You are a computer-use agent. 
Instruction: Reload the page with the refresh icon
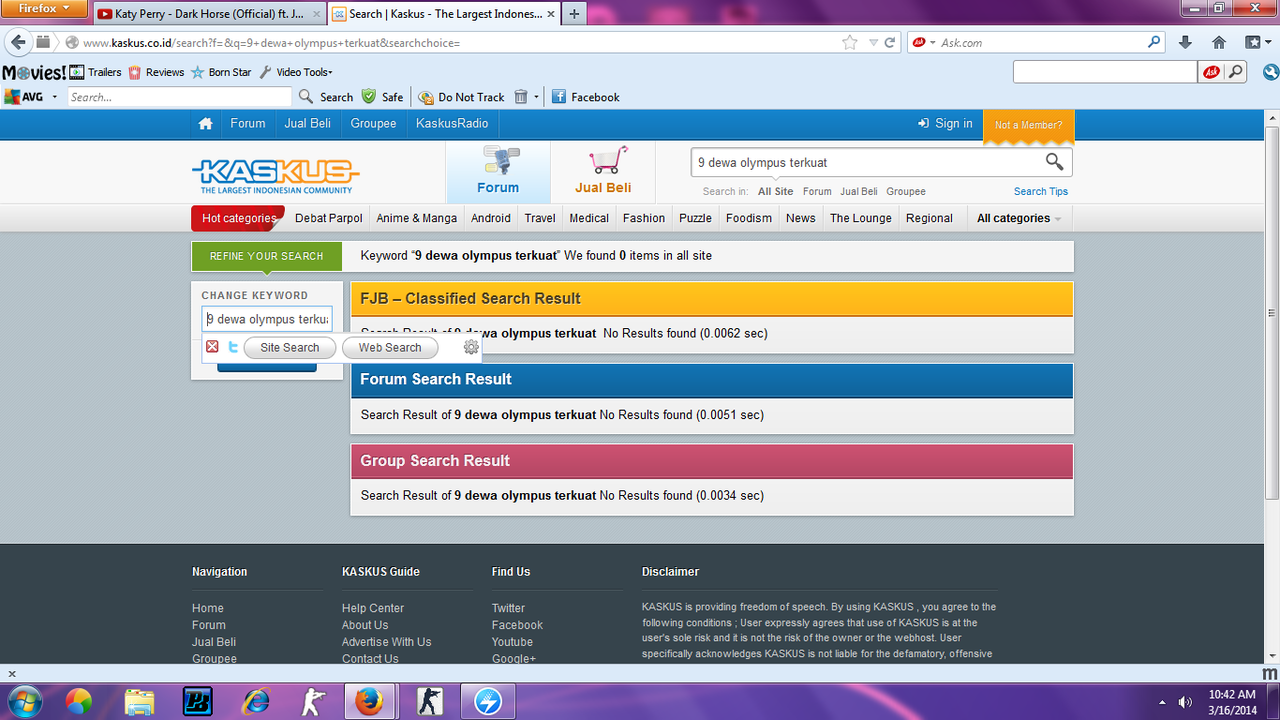pos(890,42)
